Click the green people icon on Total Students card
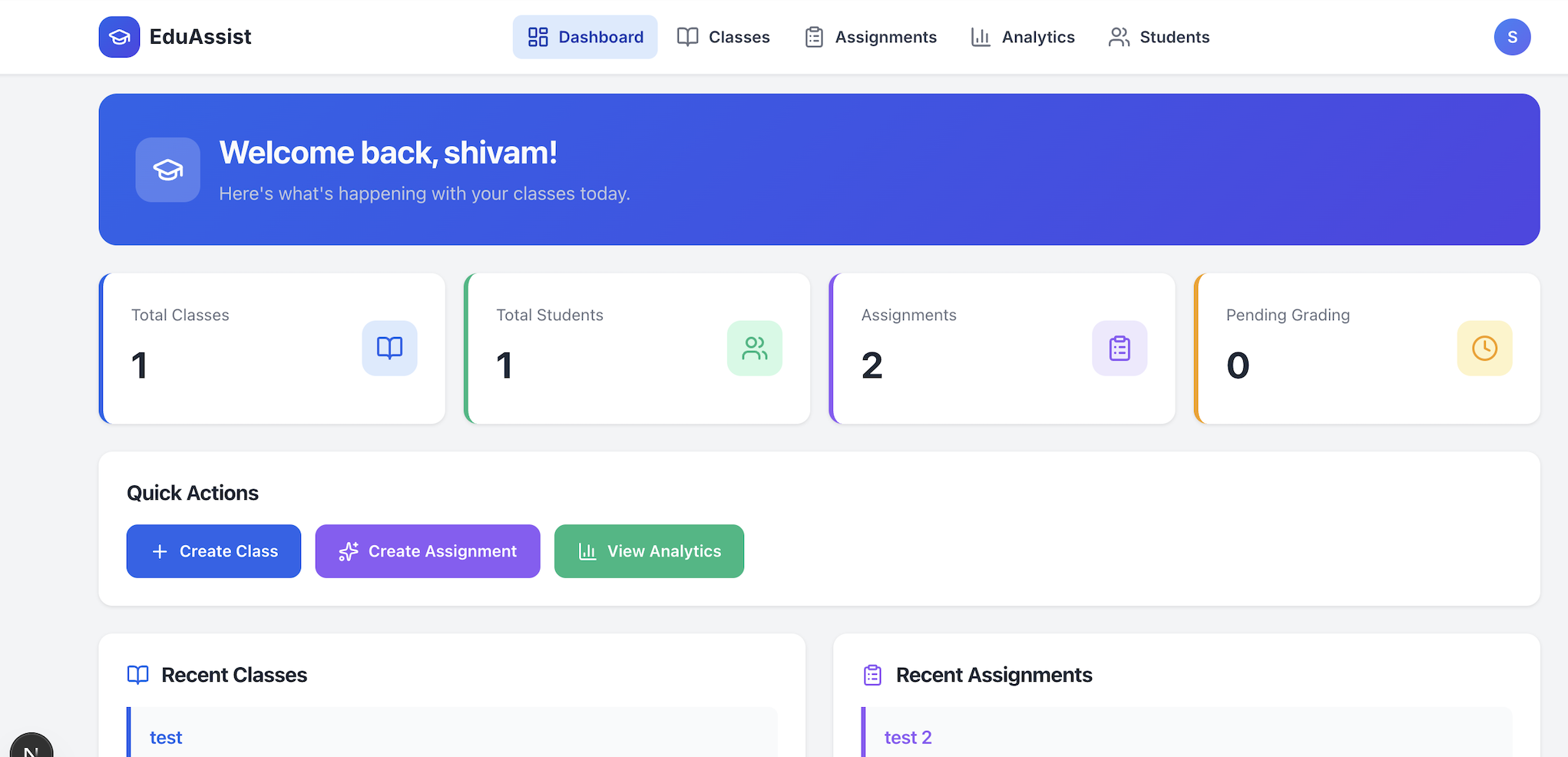 pyautogui.click(x=755, y=348)
